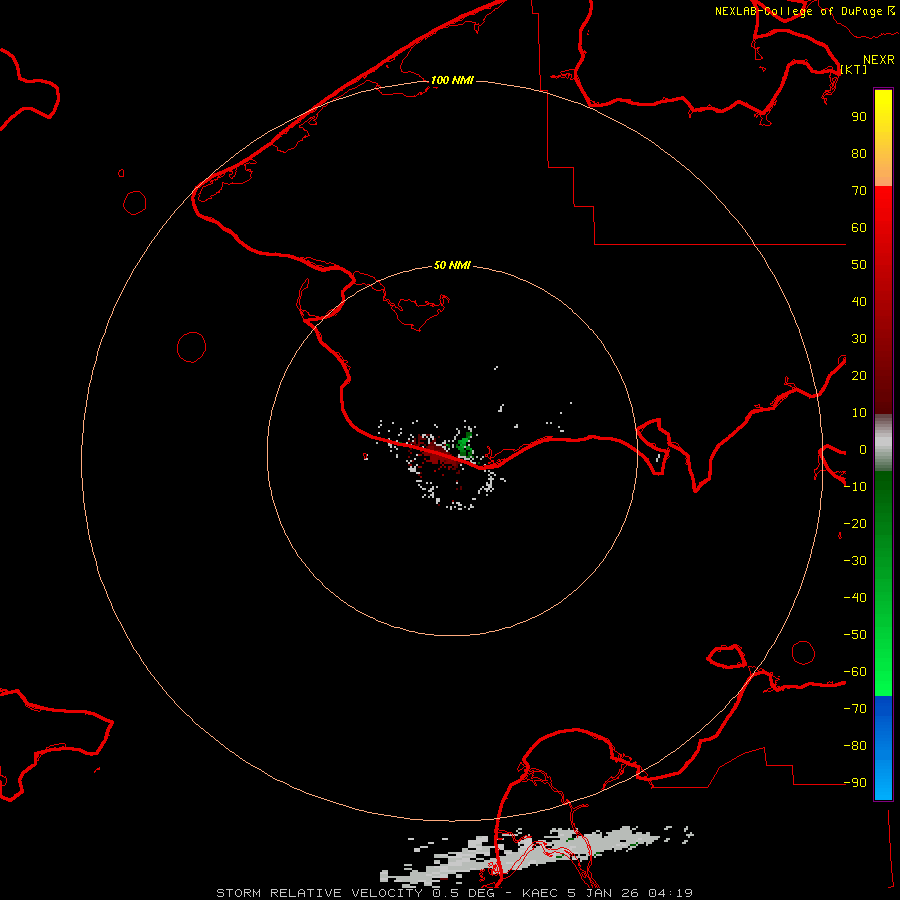This screenshot has height=900, width=900.
Task: Click the -80 value on the velocity scale
Action: 855,746
